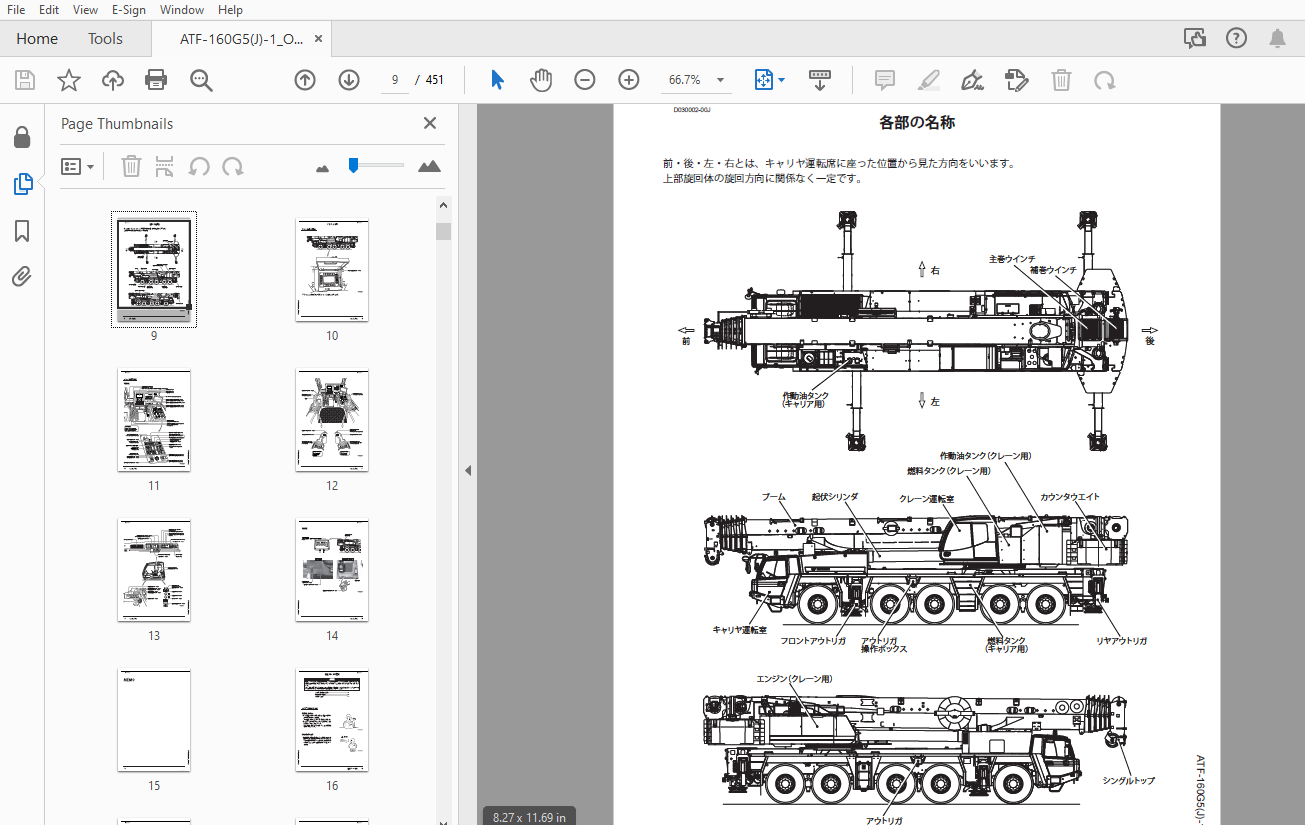Go to previous page arrow
The height and width of the screenshot is (825, 1305).
(x=305, y=80)
